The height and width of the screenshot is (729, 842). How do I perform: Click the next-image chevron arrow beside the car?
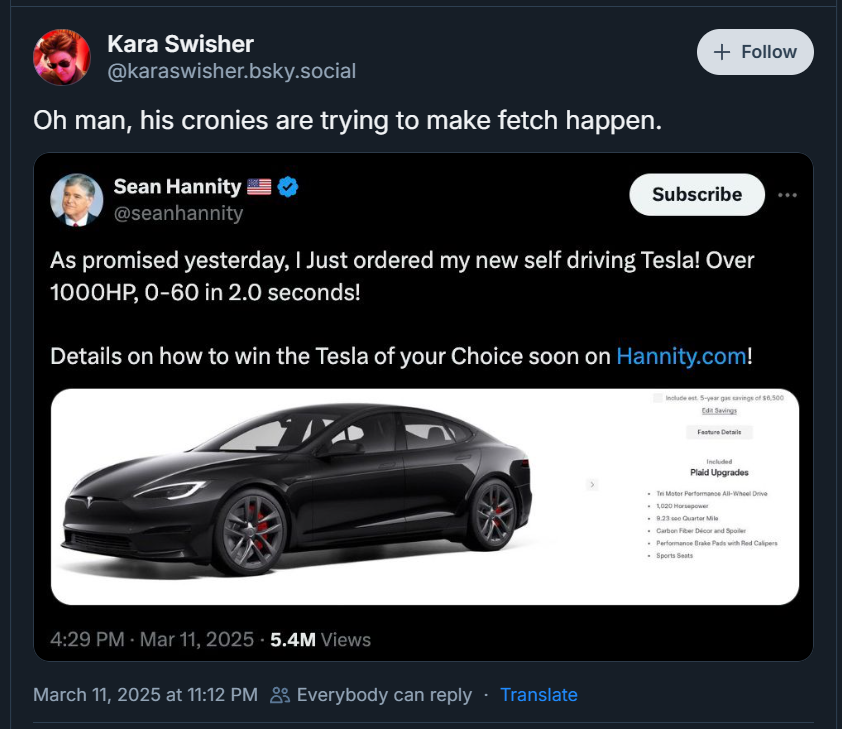click(592, 484)
